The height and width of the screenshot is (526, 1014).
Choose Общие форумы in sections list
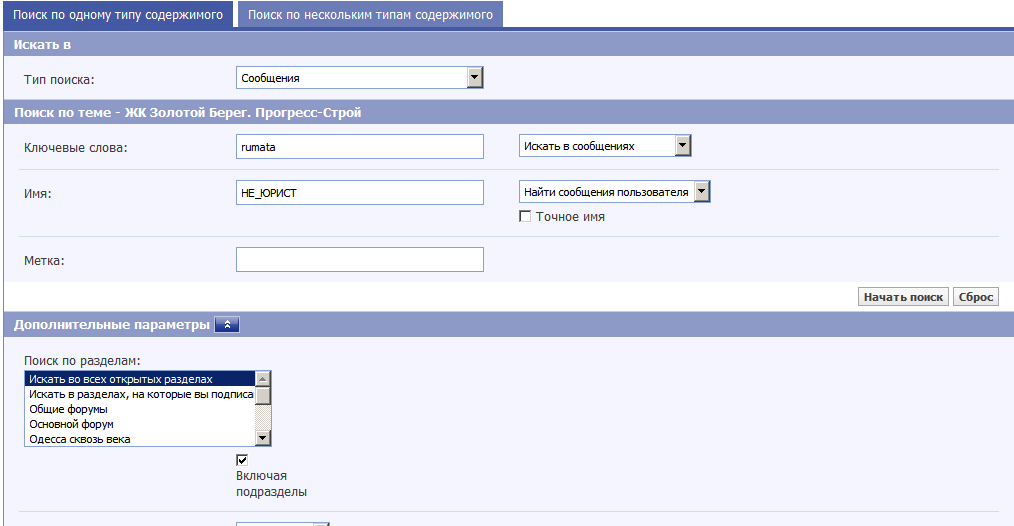click(x=140, y=409)
